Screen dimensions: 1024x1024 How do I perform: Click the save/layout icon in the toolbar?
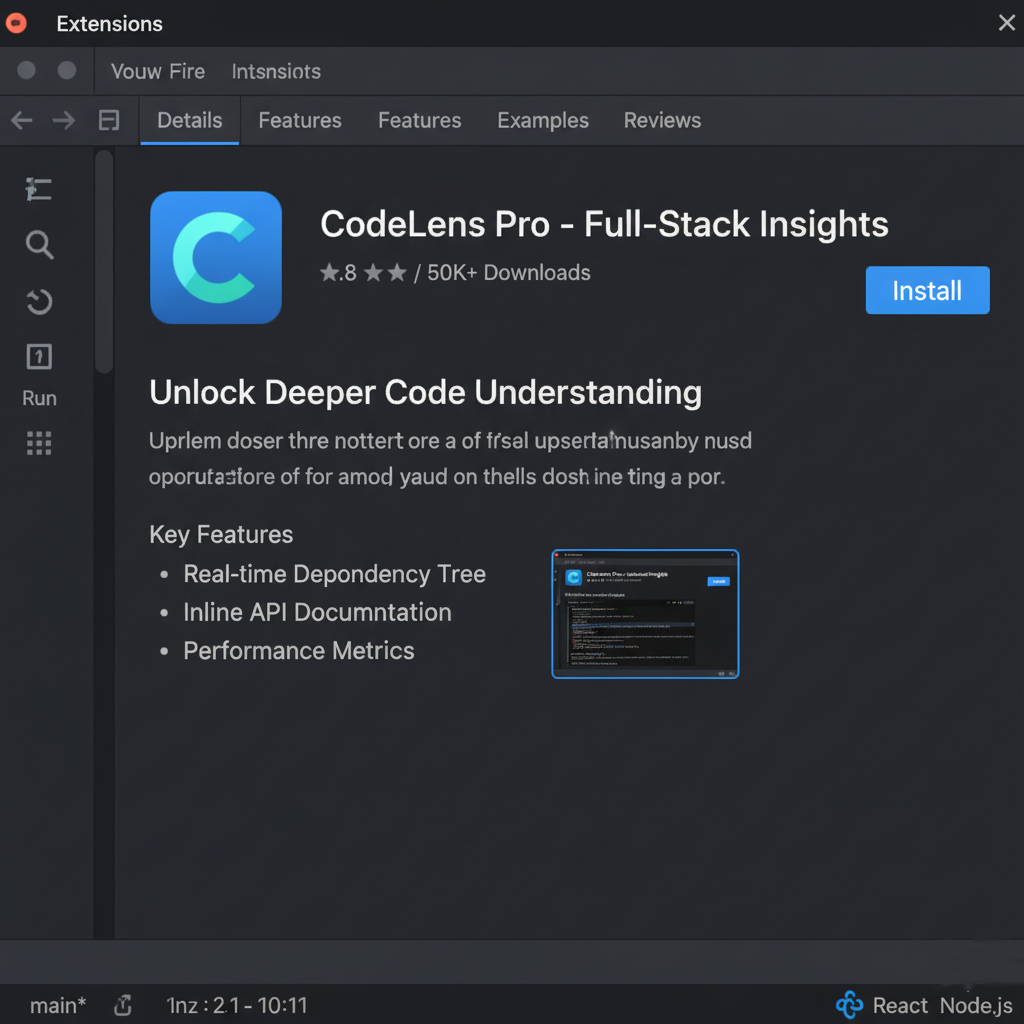tap(109, 120)
